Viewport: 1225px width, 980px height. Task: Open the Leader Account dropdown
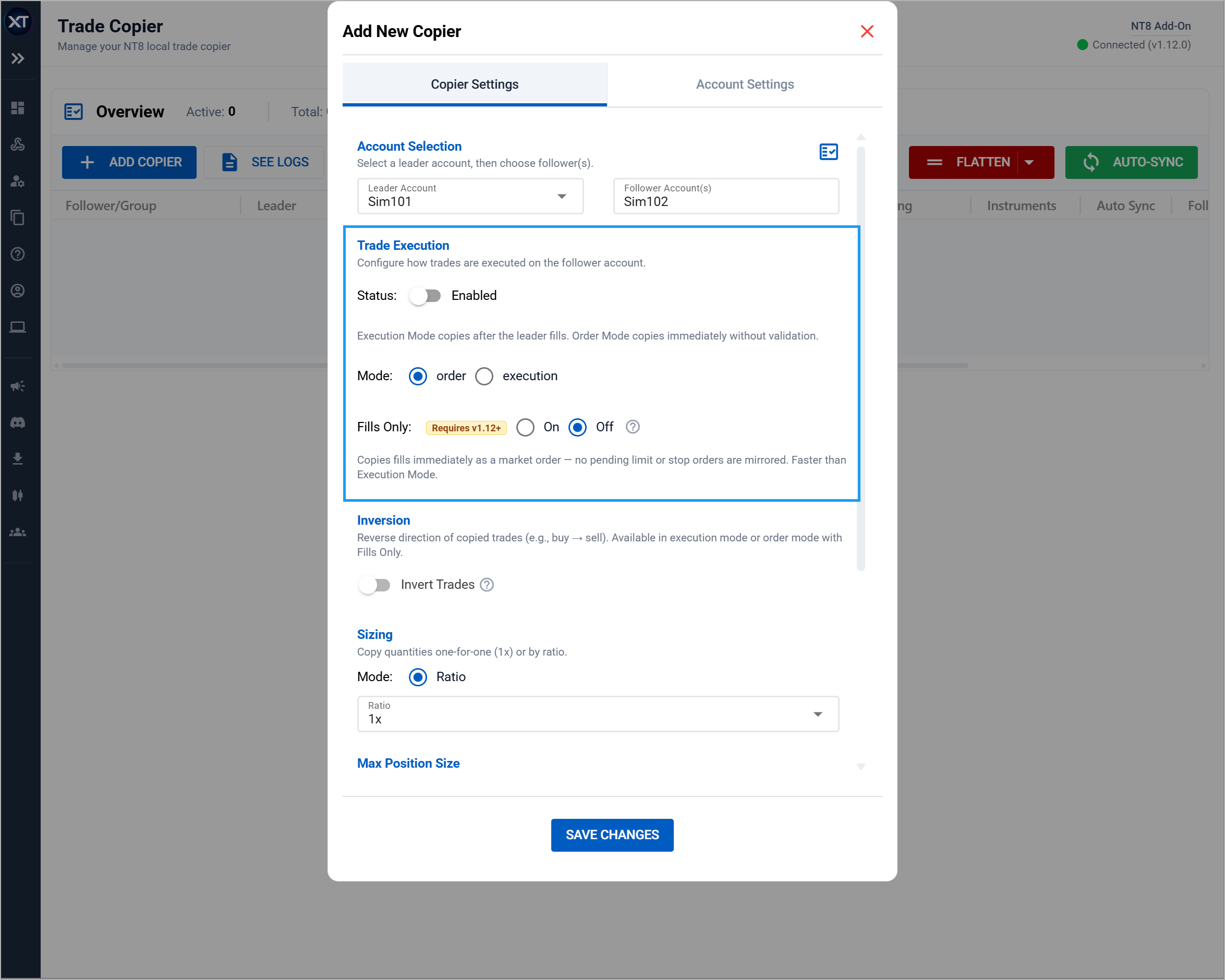[x=561, y=196]
